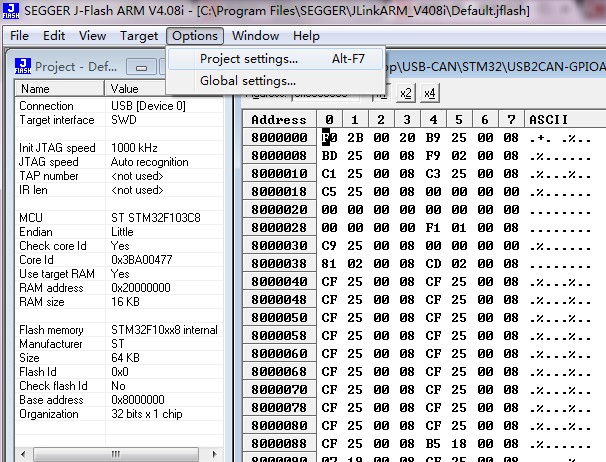The height and width of the screenshot is (462, 606).
Task: Click the Project panel J-Flash icon
Action: 23,66
